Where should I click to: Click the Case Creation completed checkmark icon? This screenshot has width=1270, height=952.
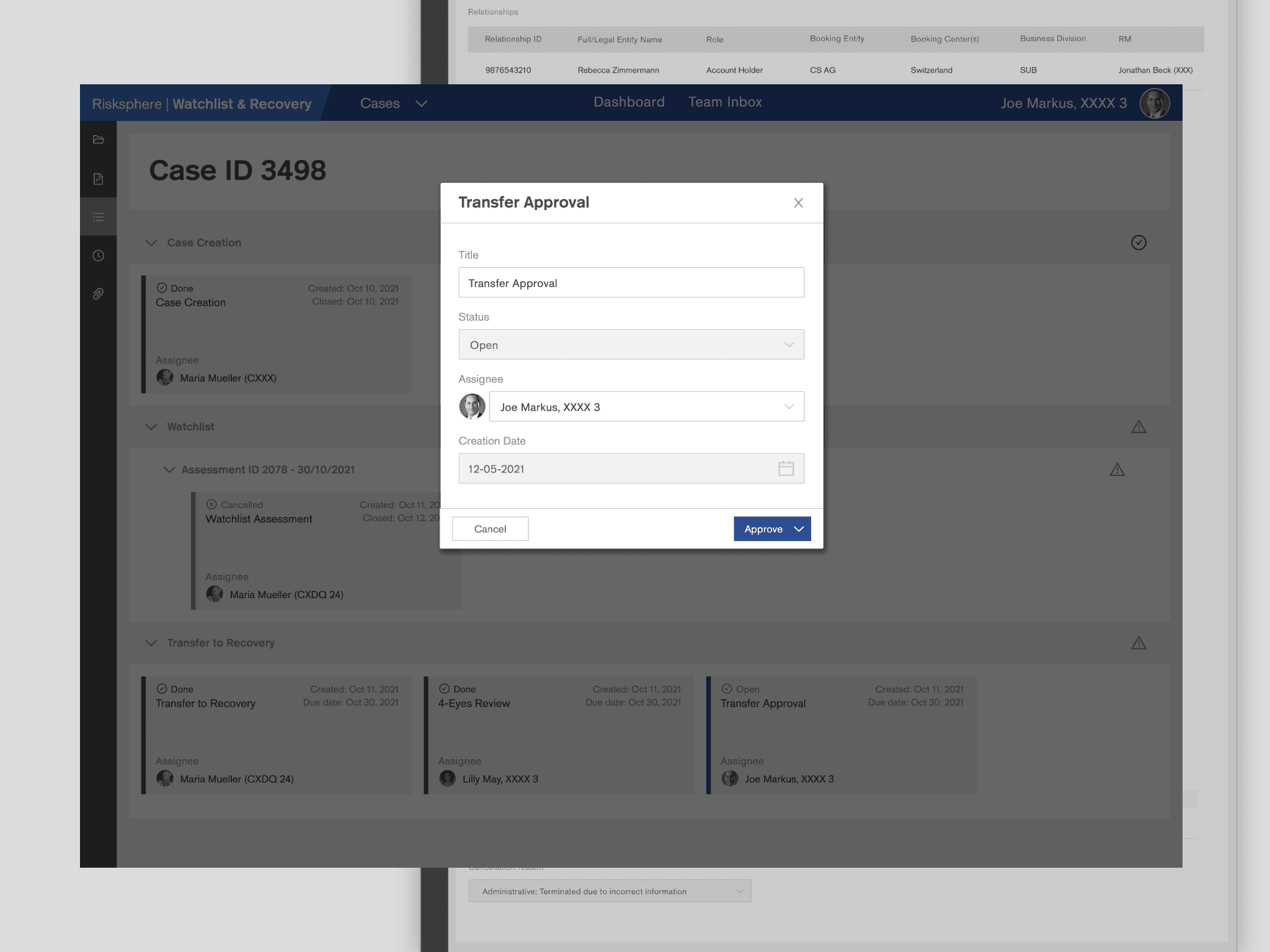point(1138,242)
